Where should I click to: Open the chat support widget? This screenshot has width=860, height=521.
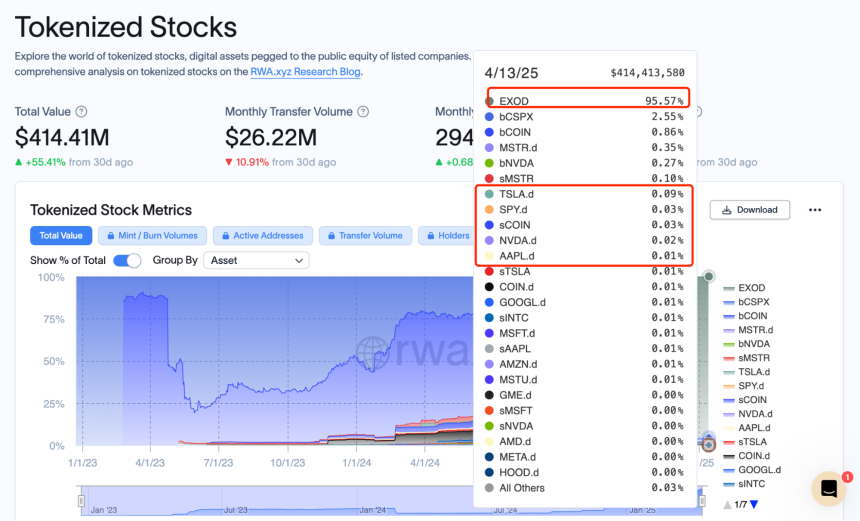click(x=829, y=488)
